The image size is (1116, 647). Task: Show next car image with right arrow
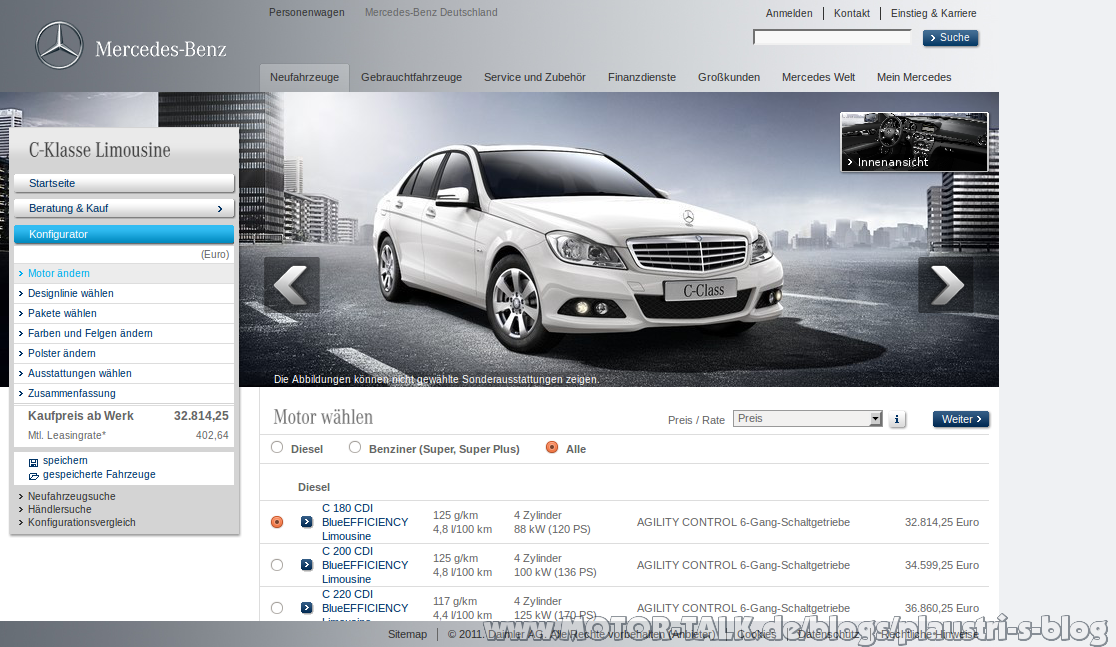[946, 285]
